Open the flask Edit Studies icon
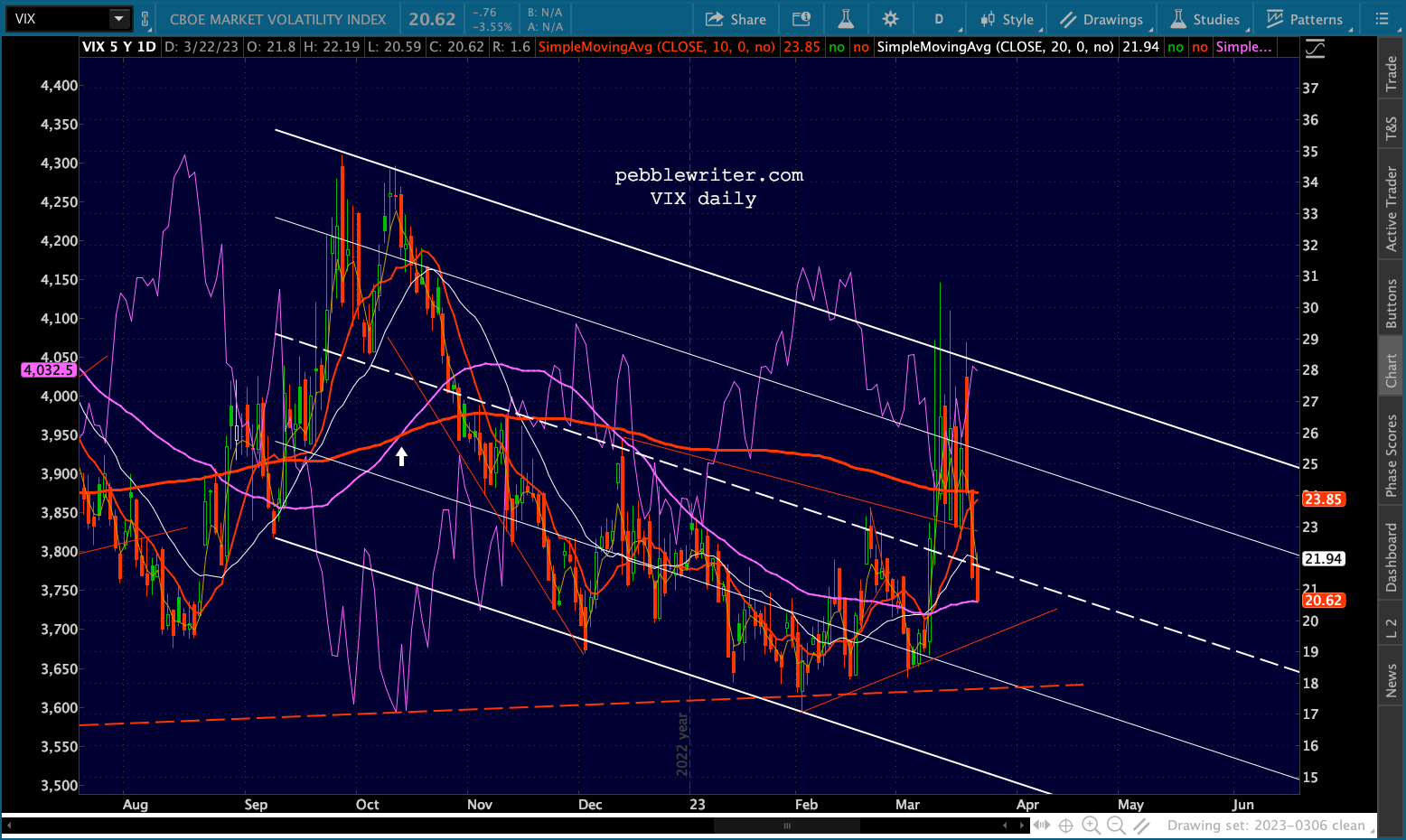 pos(846,19)
